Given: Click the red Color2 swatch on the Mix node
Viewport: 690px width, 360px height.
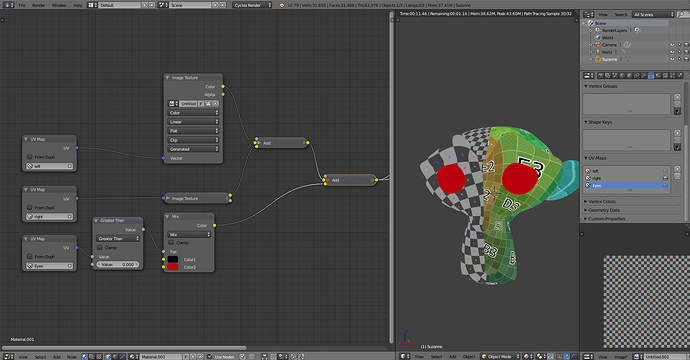Looking at the screenshot, I should tap(173, 267).
